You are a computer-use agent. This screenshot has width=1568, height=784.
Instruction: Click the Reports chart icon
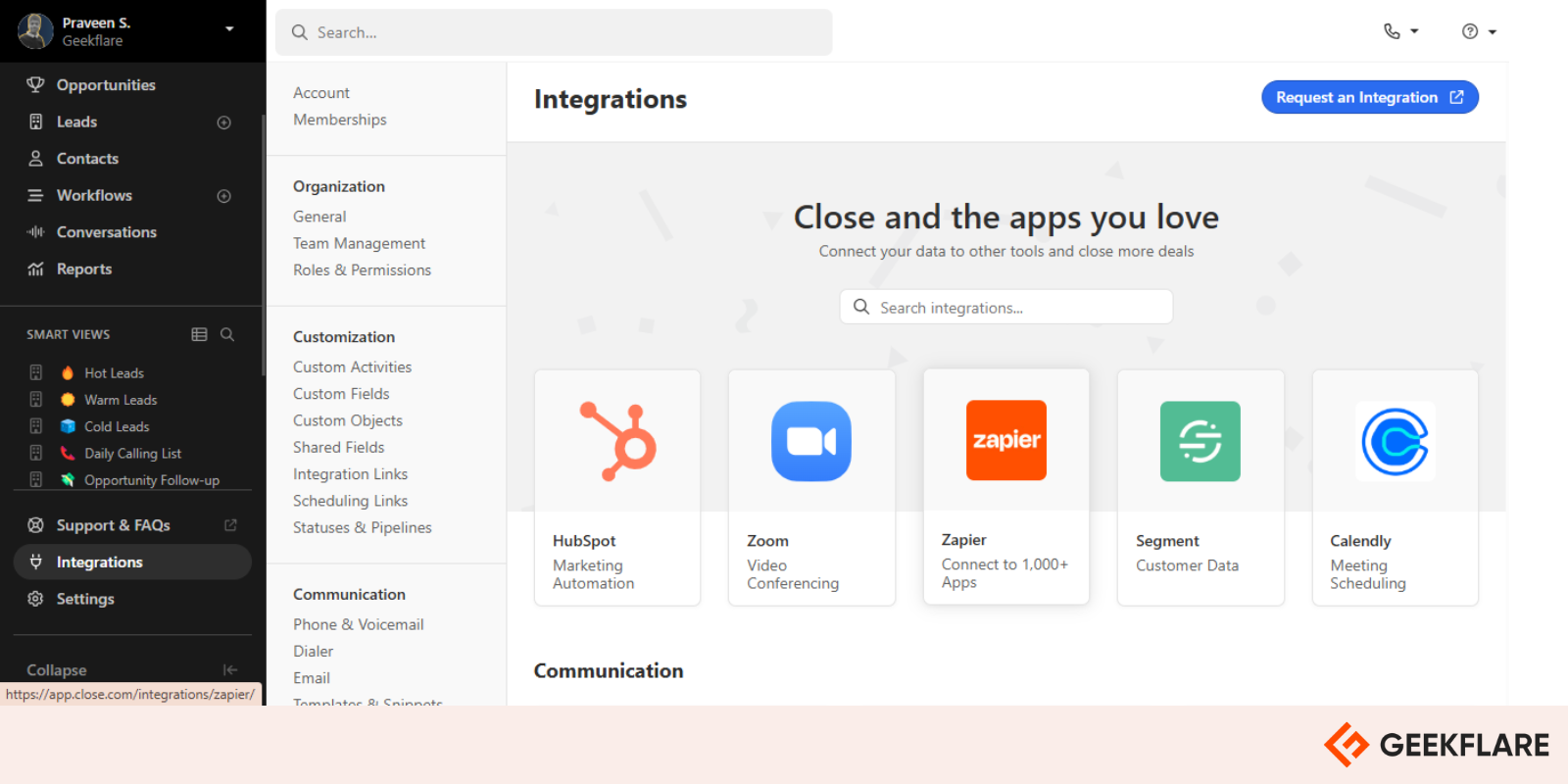pyautogui.click(x=35, y=269)
